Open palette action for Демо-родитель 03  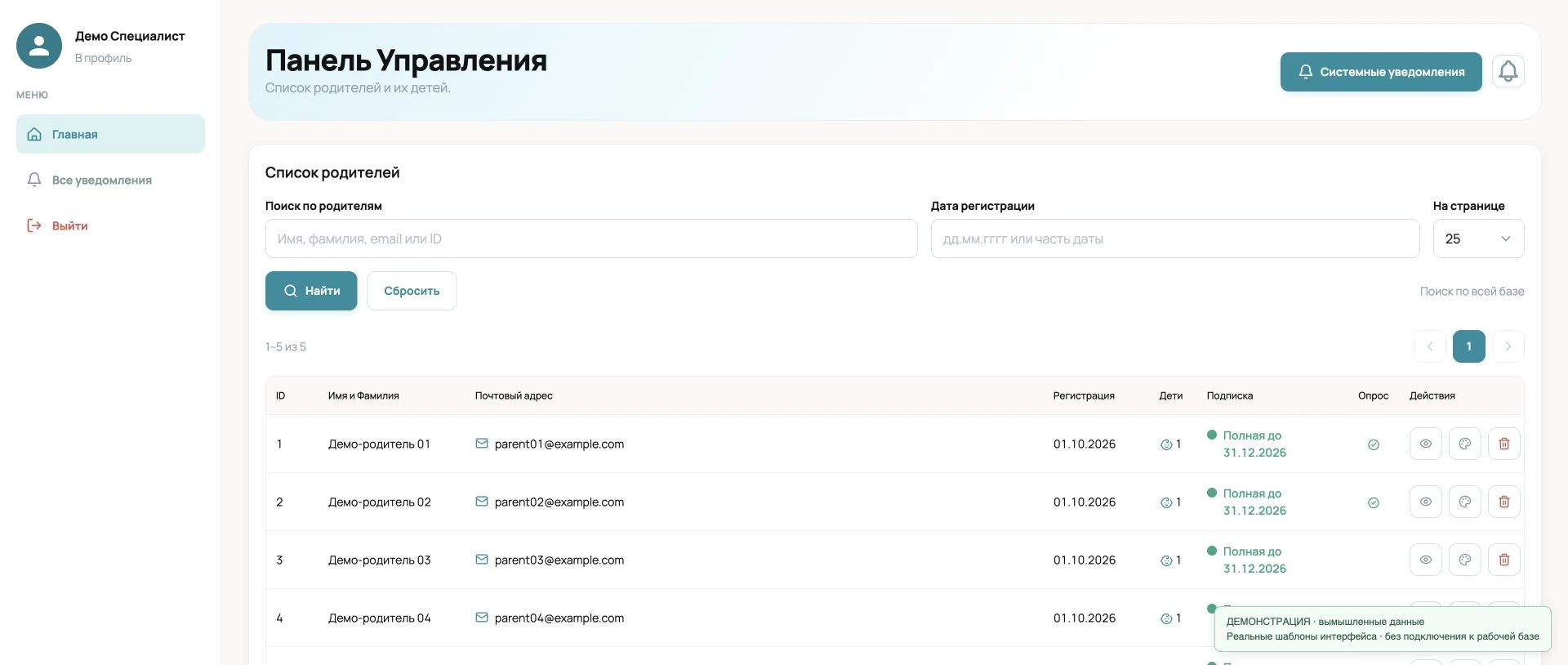coord(1464,560)
